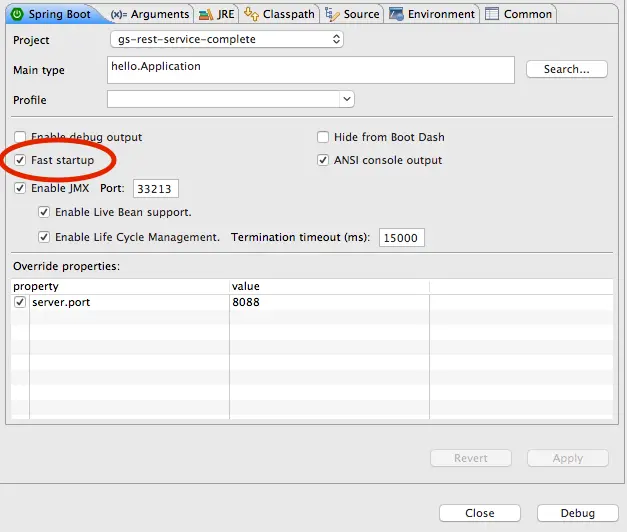Click the Termination timeout field 15000
627x532 pixels.
[401, 238]
